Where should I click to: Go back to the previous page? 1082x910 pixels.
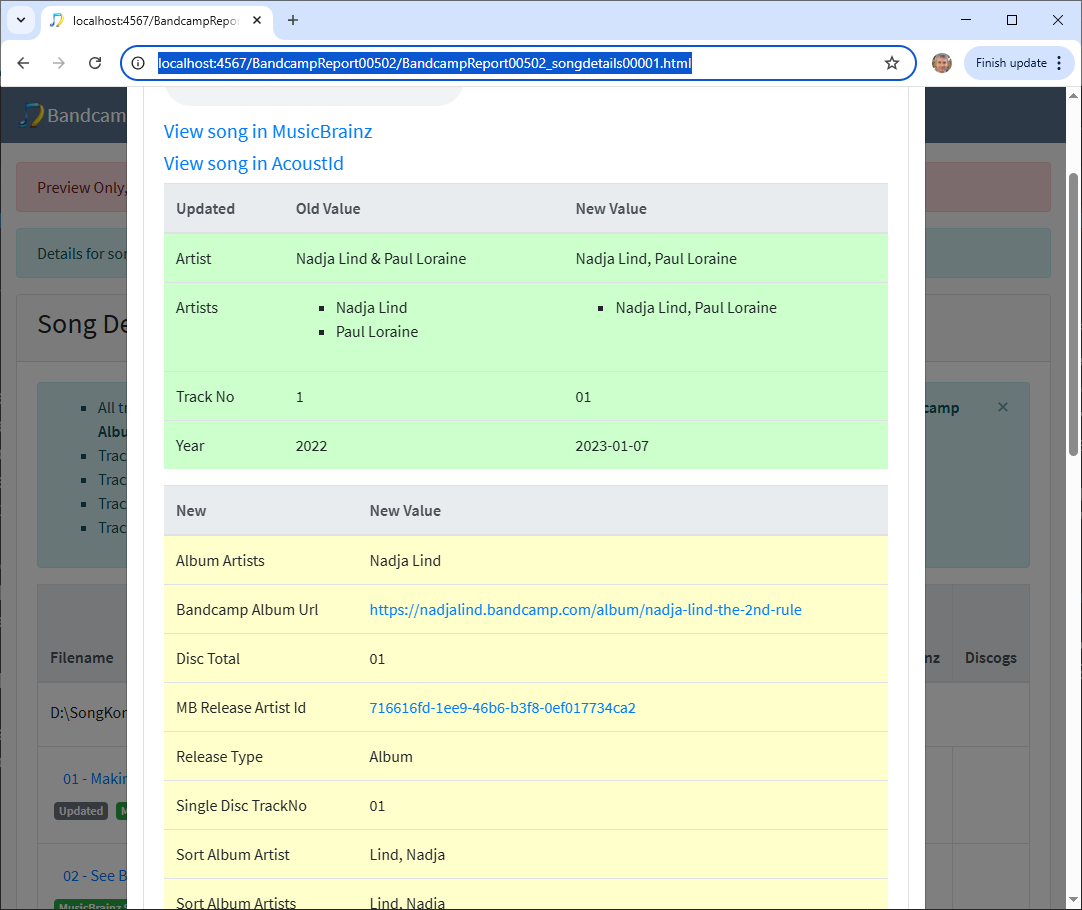pos(23,63)
